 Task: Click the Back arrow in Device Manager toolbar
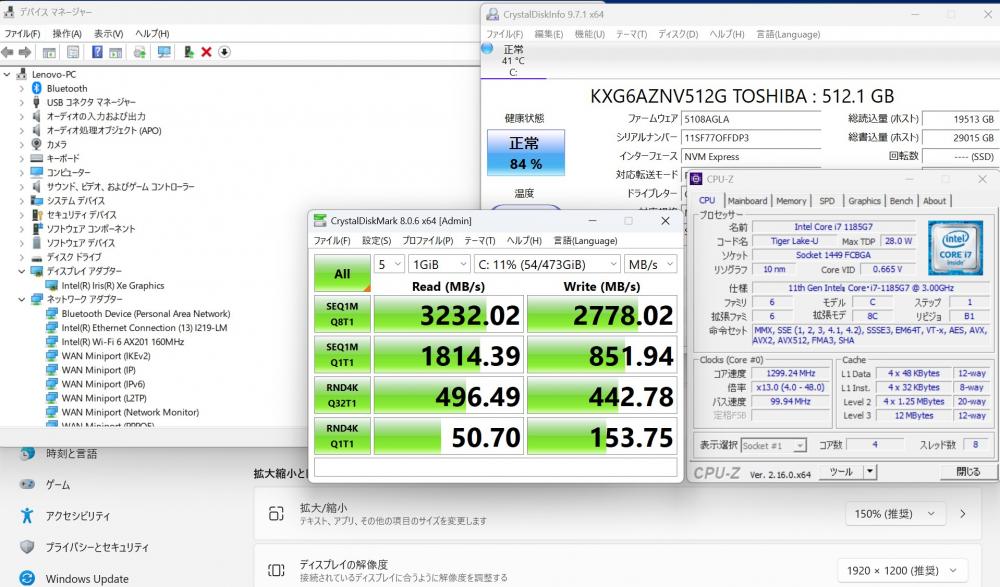coord(8,52)
